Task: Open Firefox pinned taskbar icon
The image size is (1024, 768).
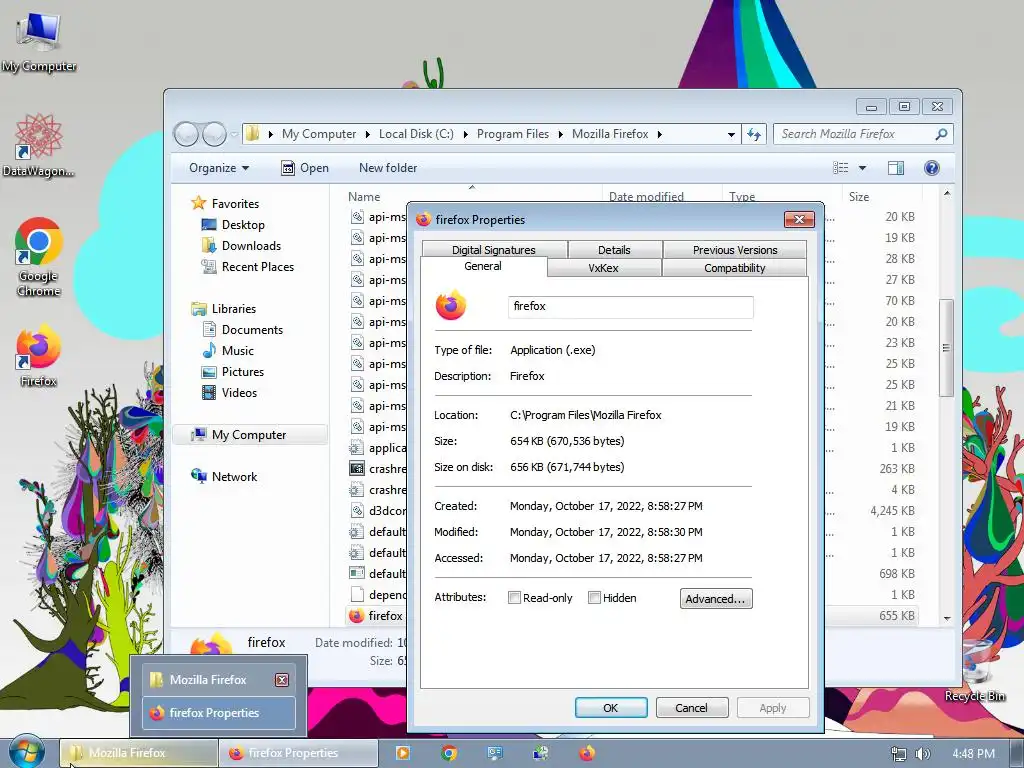Action: pyautogui.click(x=586, y=753)
